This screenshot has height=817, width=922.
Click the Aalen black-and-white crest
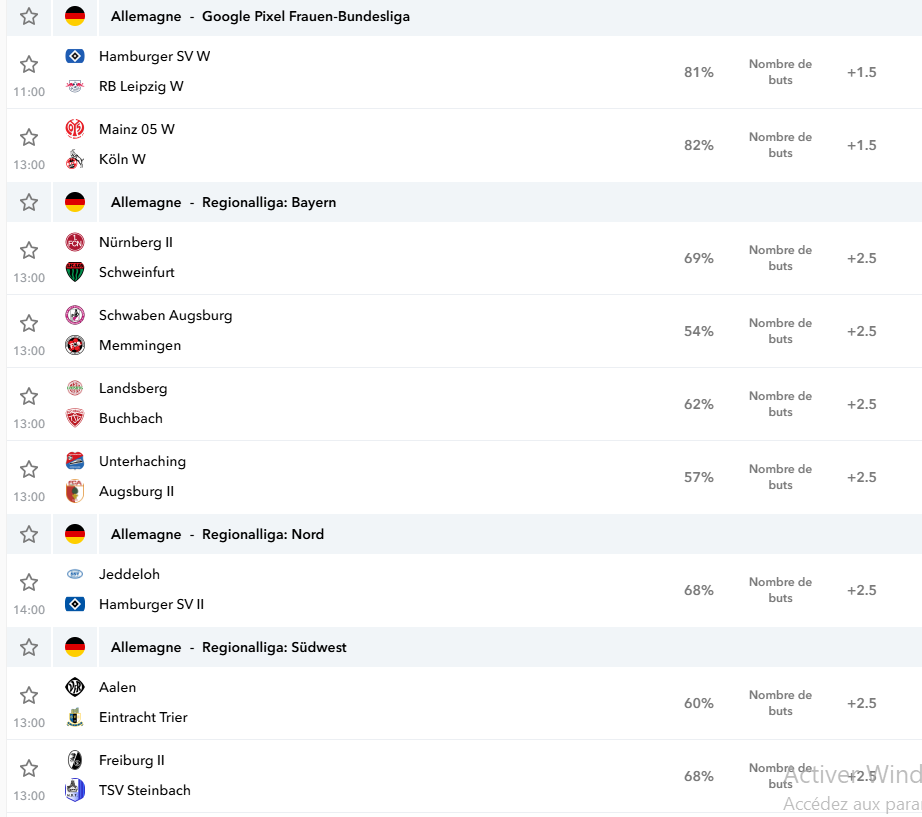click(75, 686)
